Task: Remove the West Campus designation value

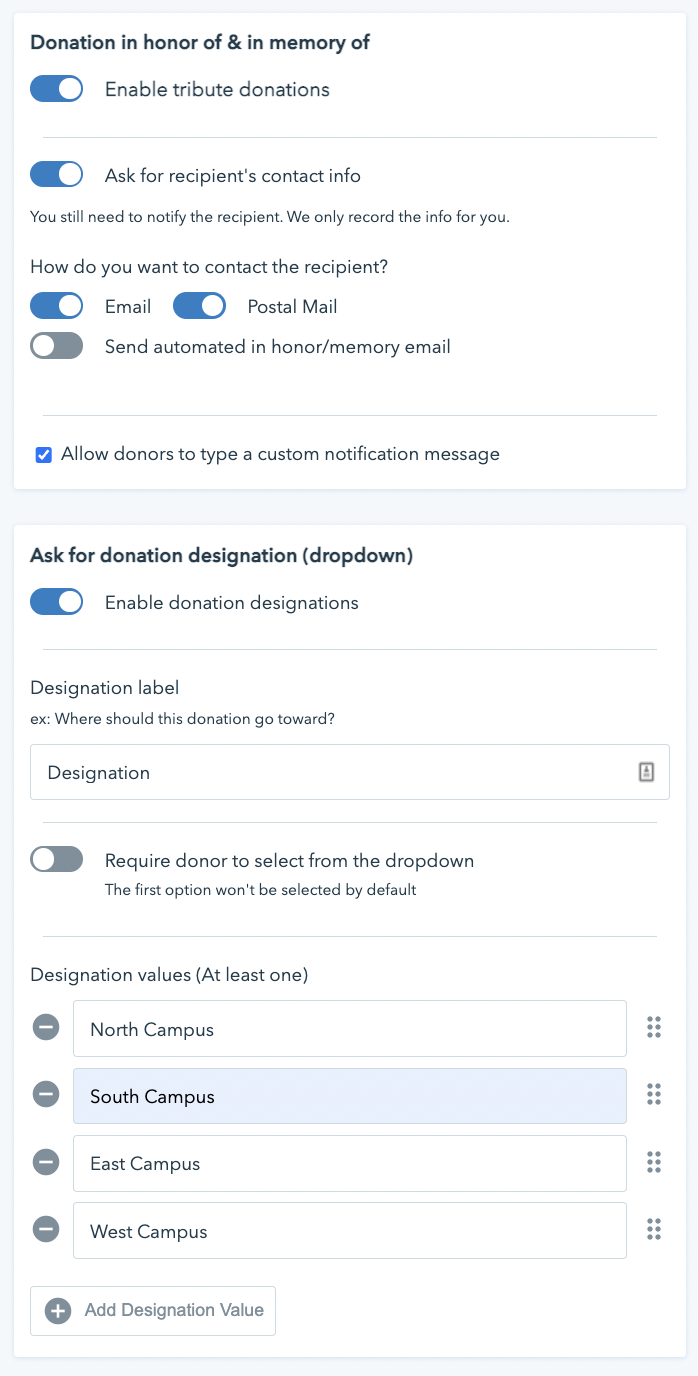Action: pos(46,1229)
